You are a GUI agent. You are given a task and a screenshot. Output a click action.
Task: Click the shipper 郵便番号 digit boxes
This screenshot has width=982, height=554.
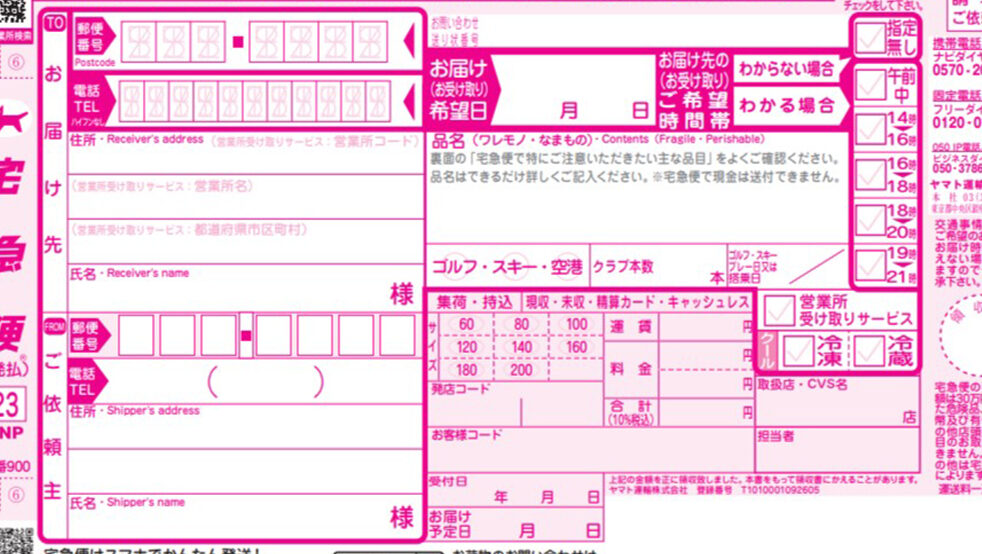(x=266, y=336)
